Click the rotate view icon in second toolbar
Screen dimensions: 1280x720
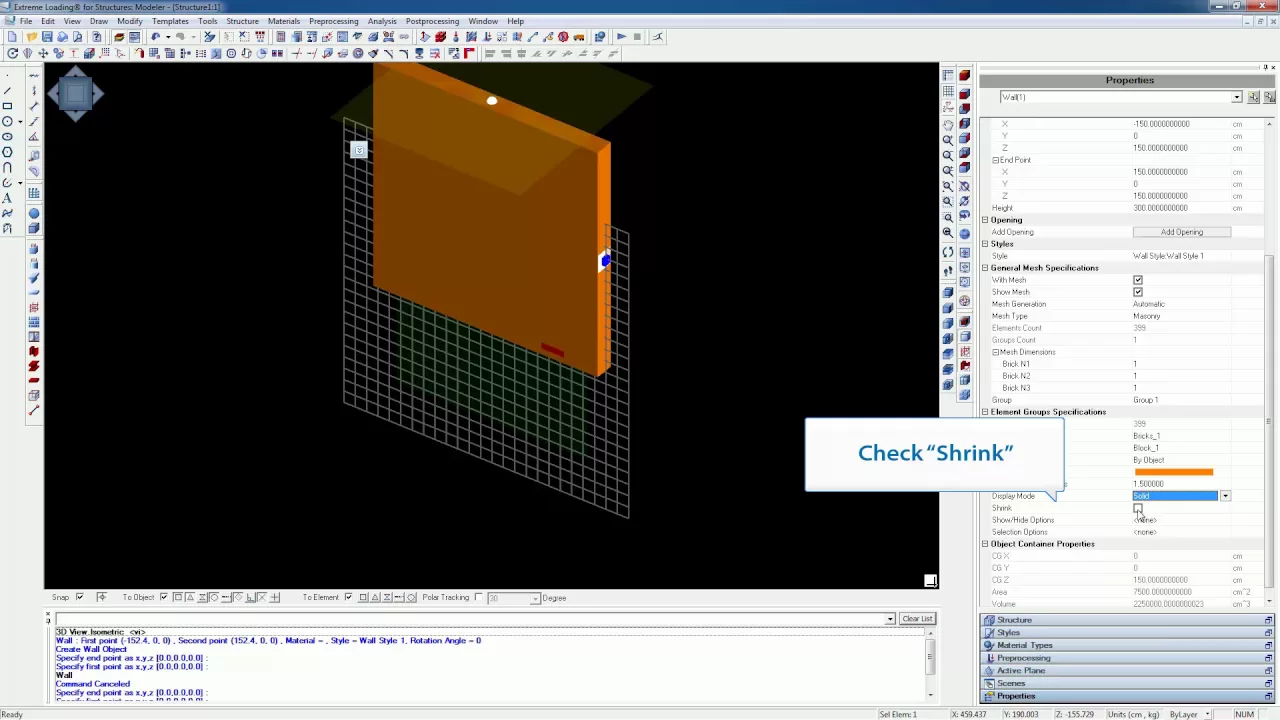[x=12, y=53]
